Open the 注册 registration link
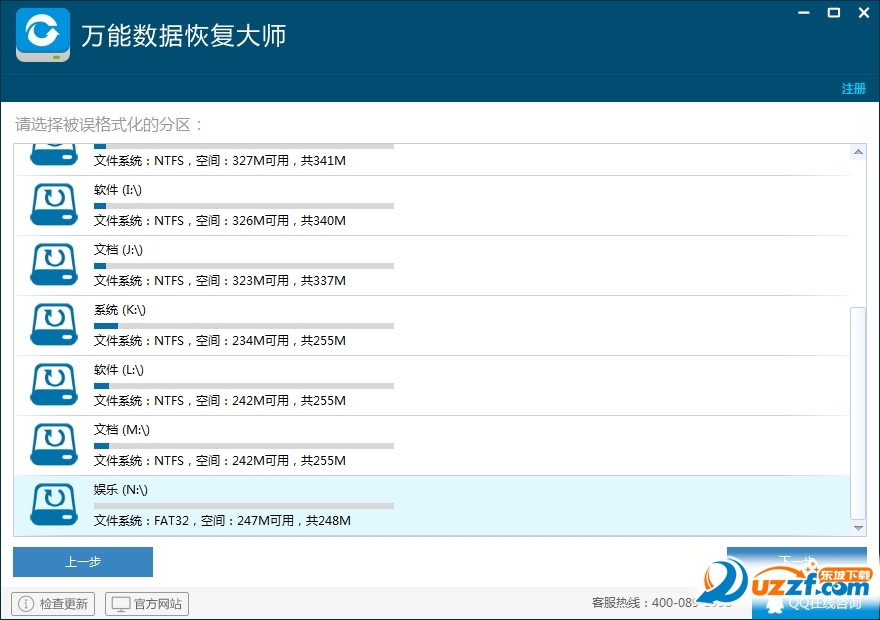Viewport: 880px width, 620px height. [x=853, y=89]
